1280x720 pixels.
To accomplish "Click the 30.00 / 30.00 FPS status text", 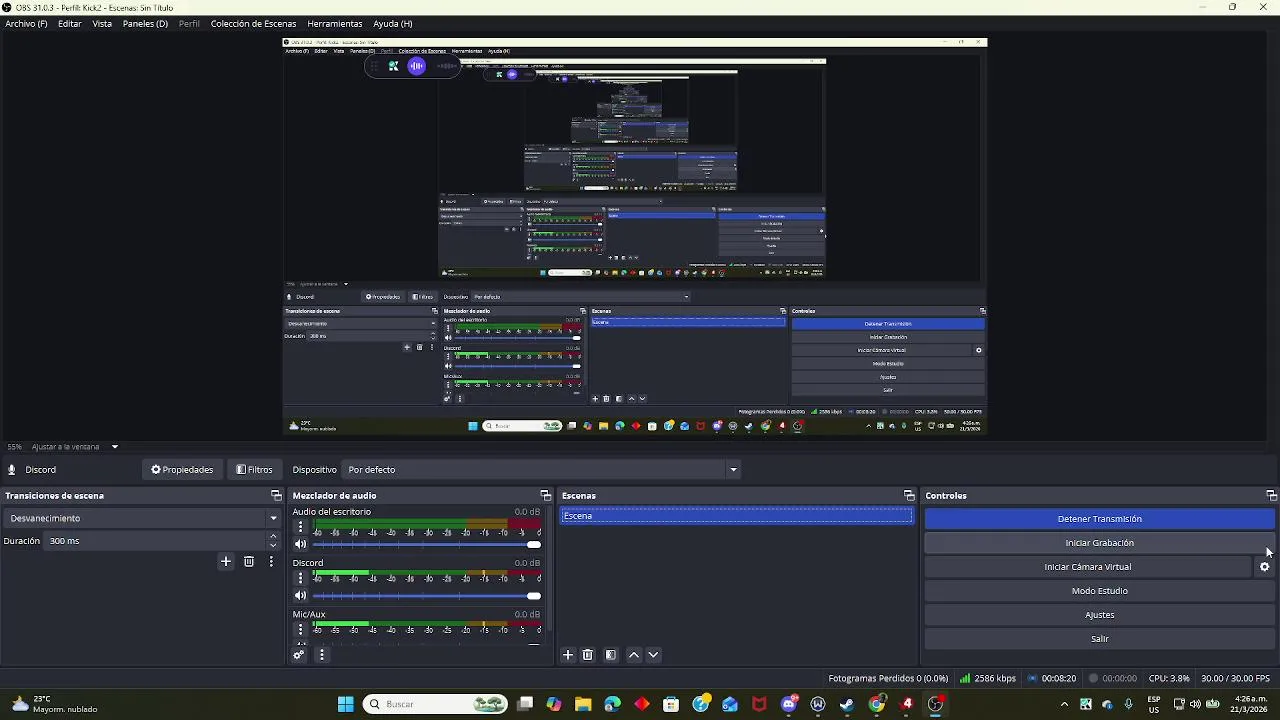I will coord(1235,678).
